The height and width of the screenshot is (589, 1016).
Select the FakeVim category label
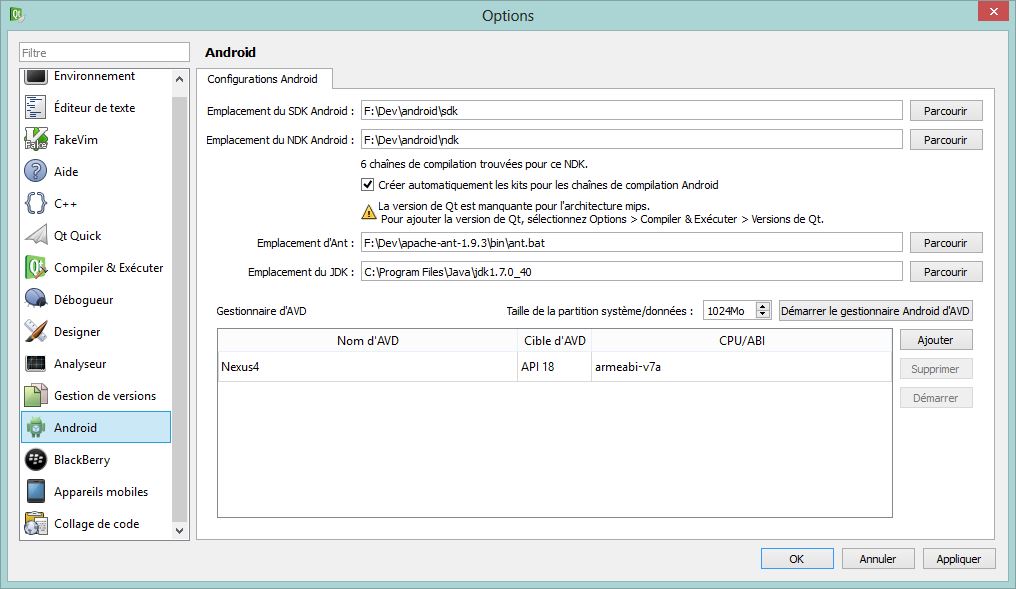[x=76, y=140]
